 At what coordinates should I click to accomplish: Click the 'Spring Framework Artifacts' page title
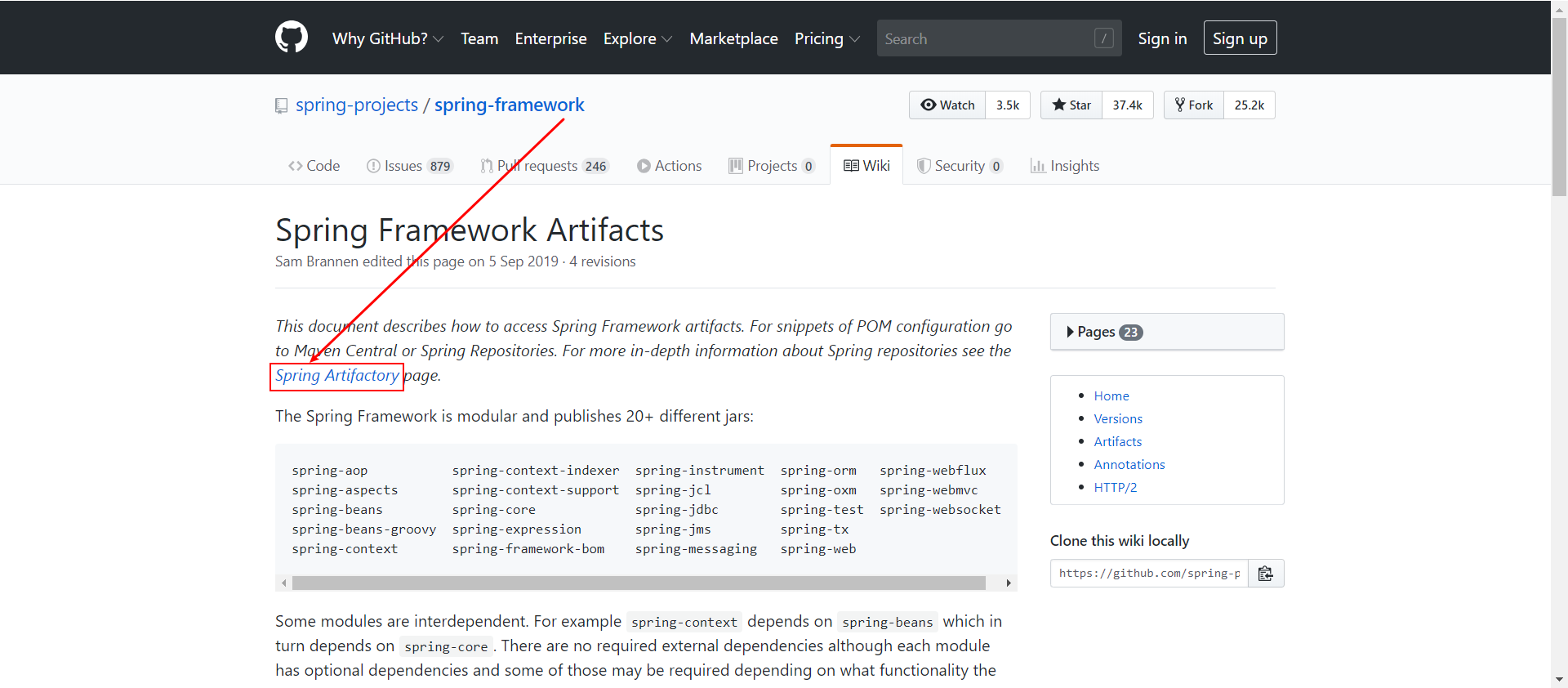click(x=470, y=230)
